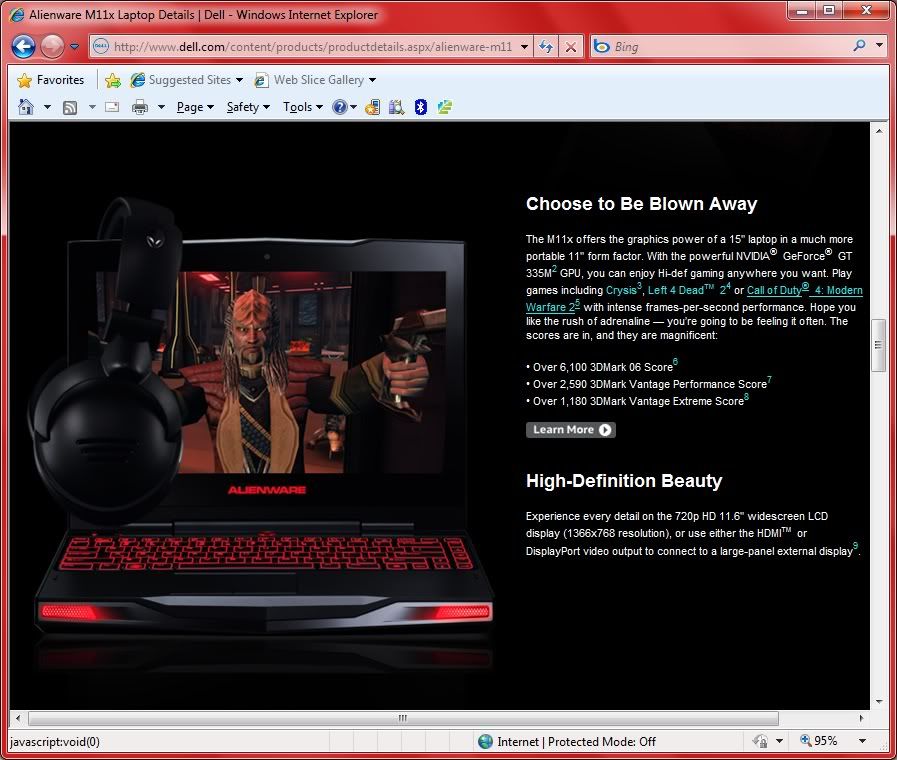Close the Internet Explorer window
Screen dimensions: 897x760
[866, 11]
